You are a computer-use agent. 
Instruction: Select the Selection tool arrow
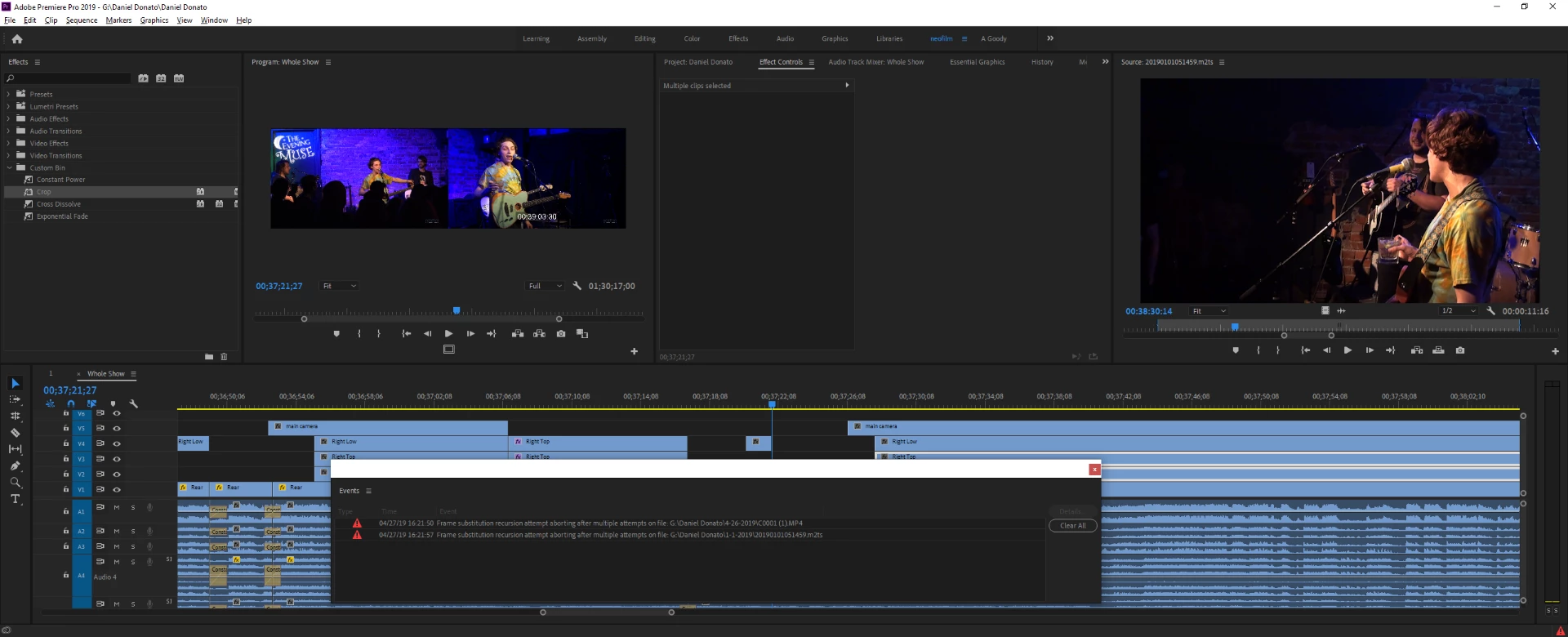[x=15, y=383]
